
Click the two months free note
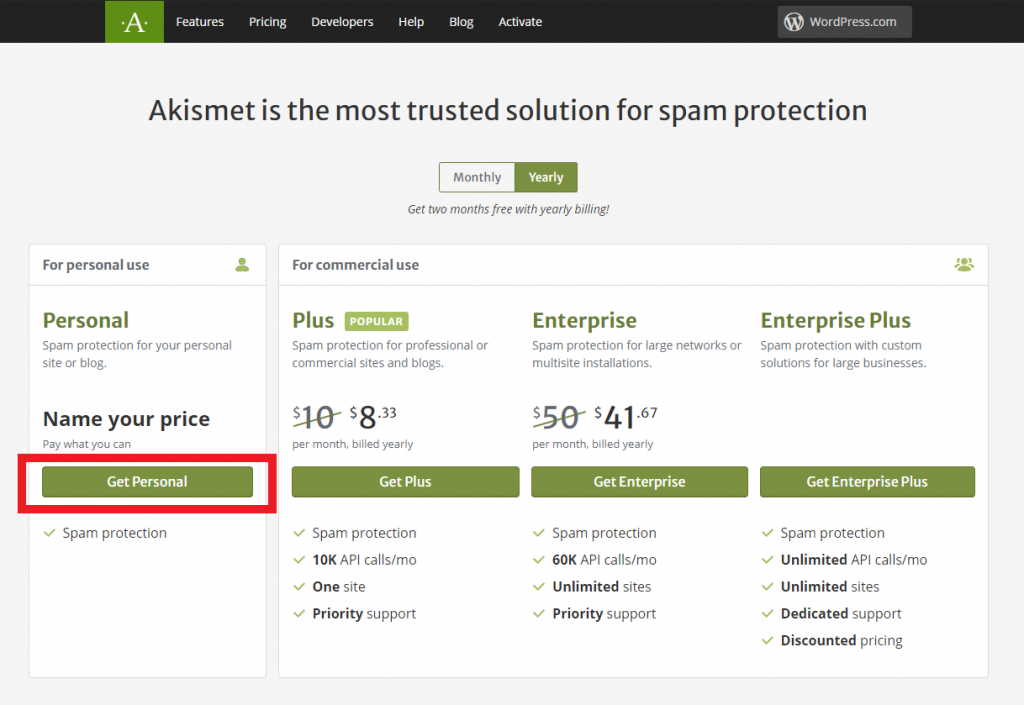point(508,209)
